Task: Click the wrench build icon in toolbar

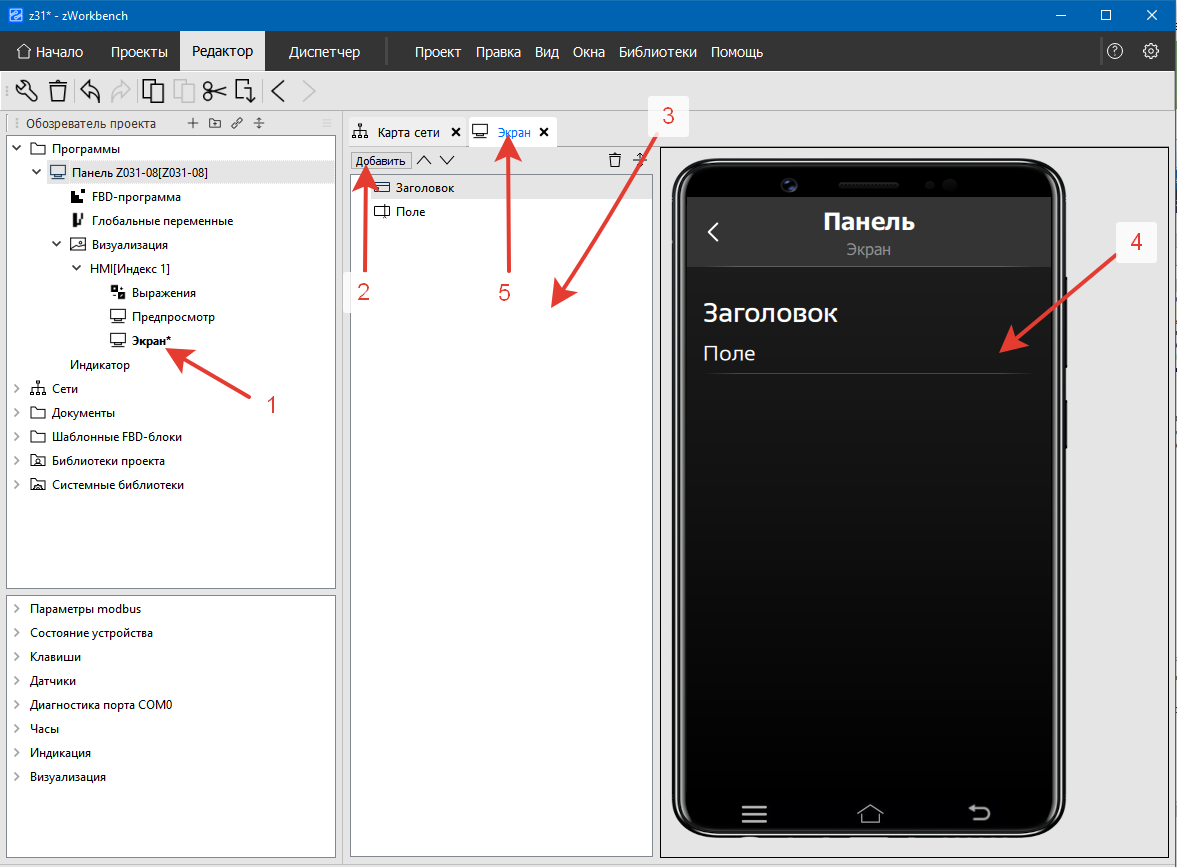Action: pos(27,91)
